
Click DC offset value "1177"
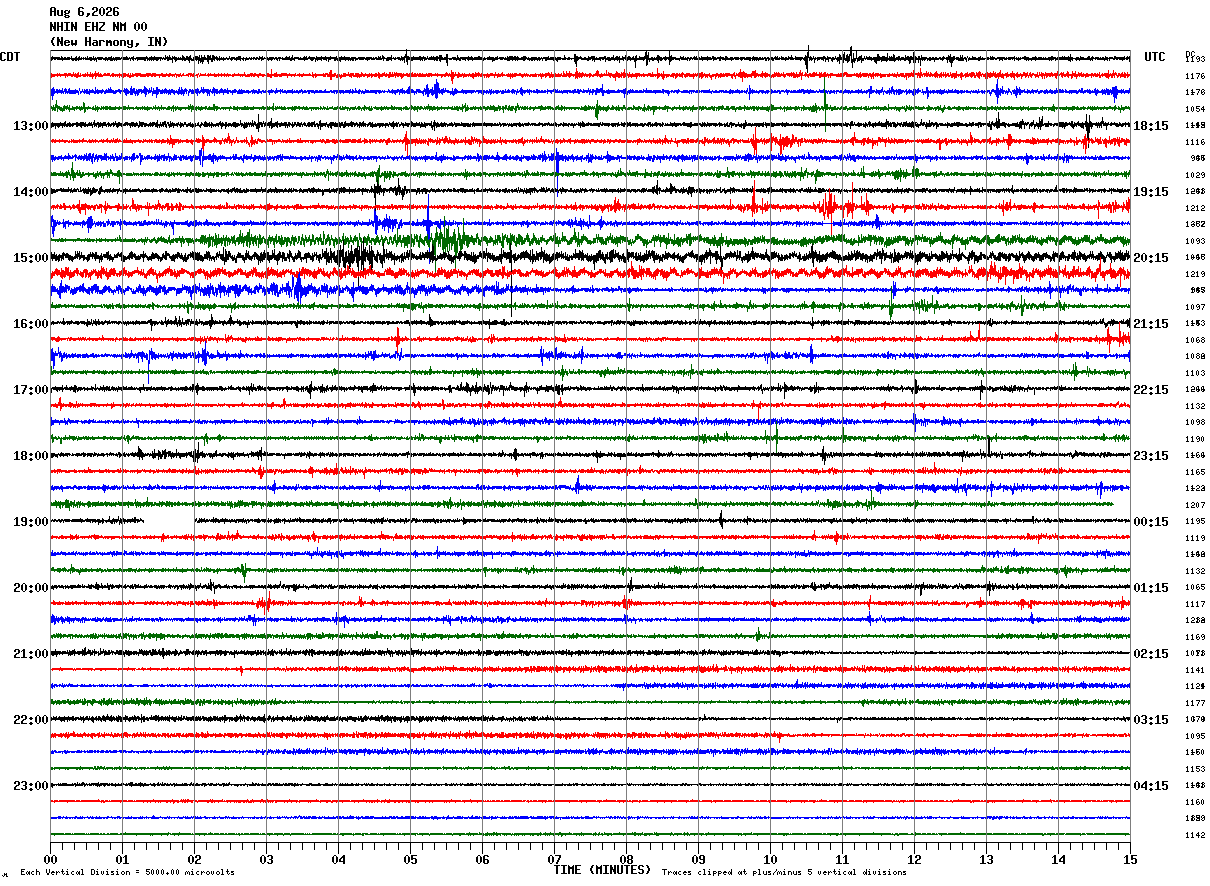pos(1195,703)
